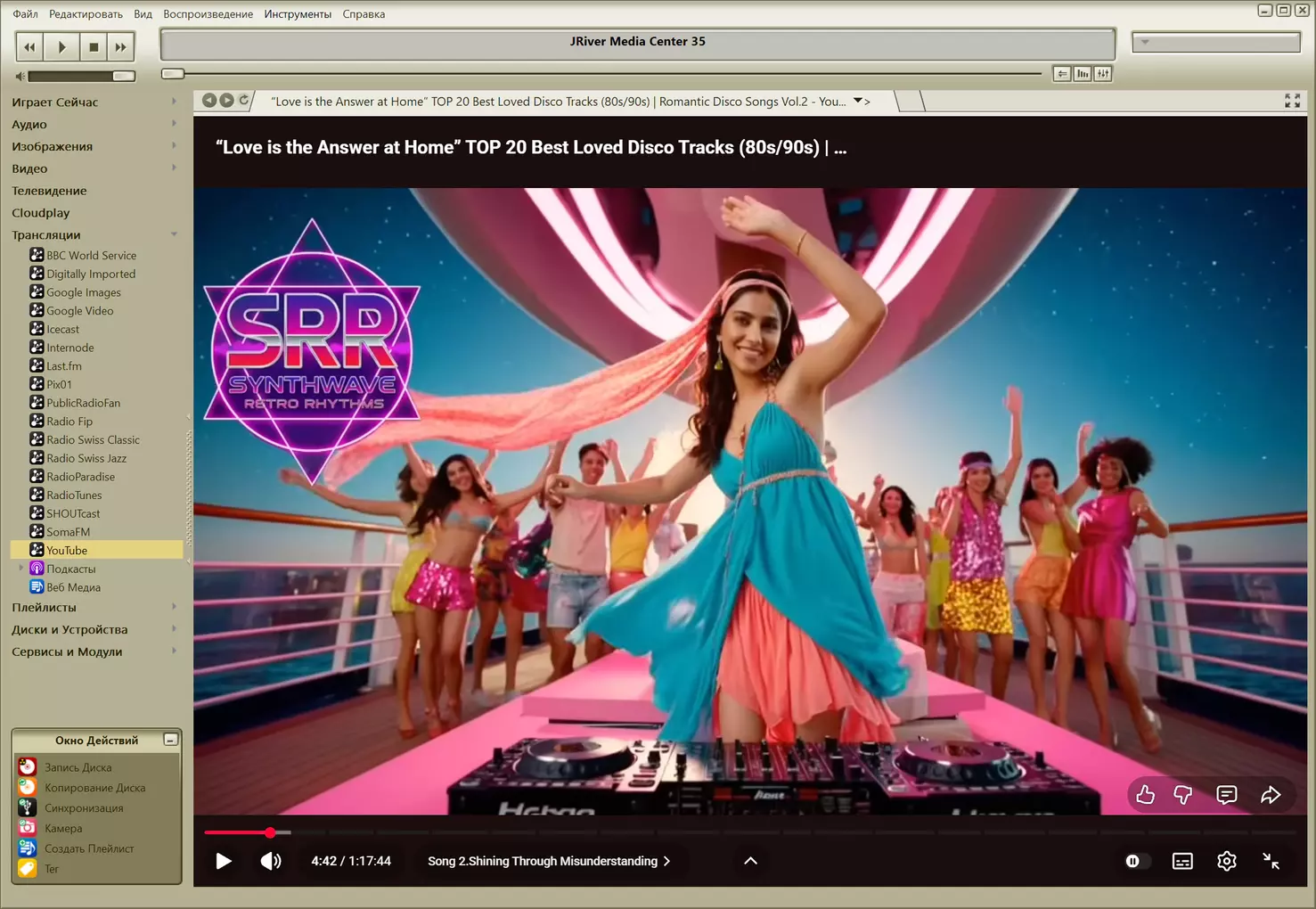Collapse the Трансляции section in sidebar

[174, 235]
